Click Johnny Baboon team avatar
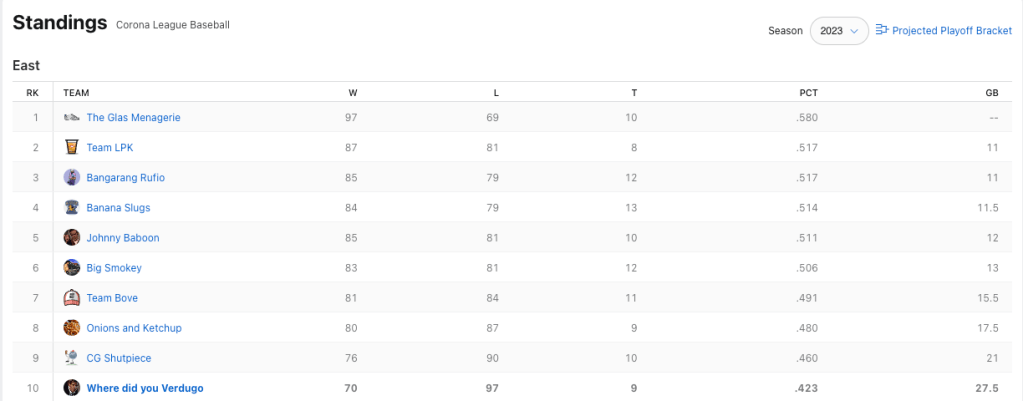Viewport: 1023px width, 401px height. [x=71, y=238]
